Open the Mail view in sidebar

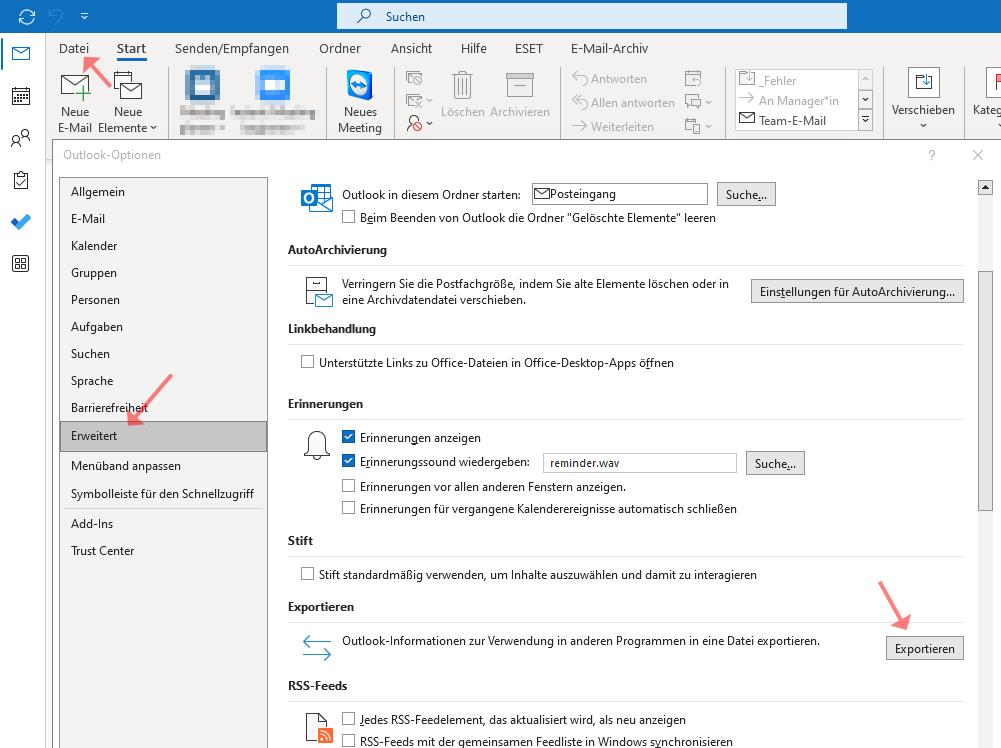[x=20, y=53]
